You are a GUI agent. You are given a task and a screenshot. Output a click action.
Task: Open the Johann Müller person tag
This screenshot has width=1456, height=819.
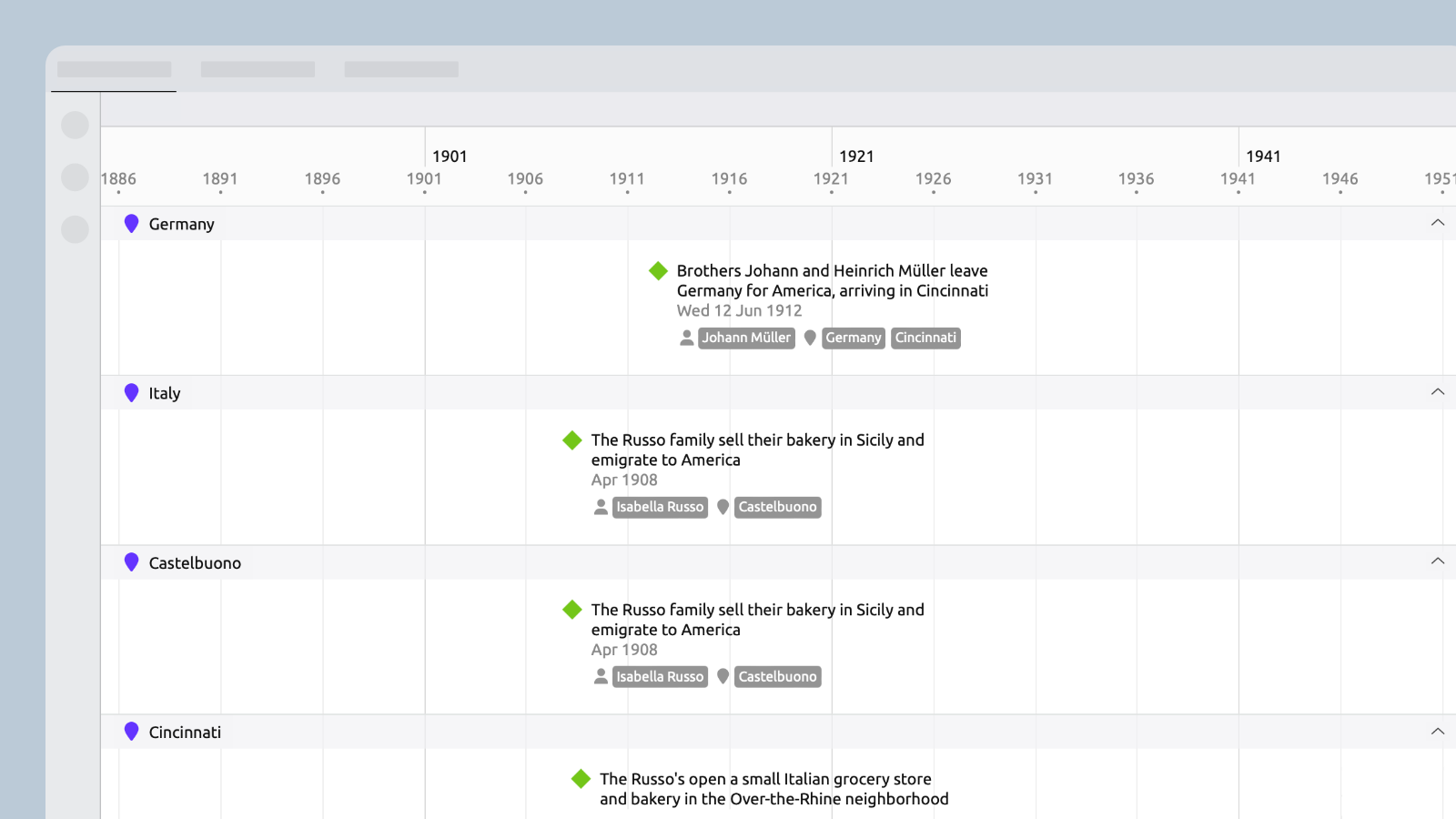coord(746,338)
